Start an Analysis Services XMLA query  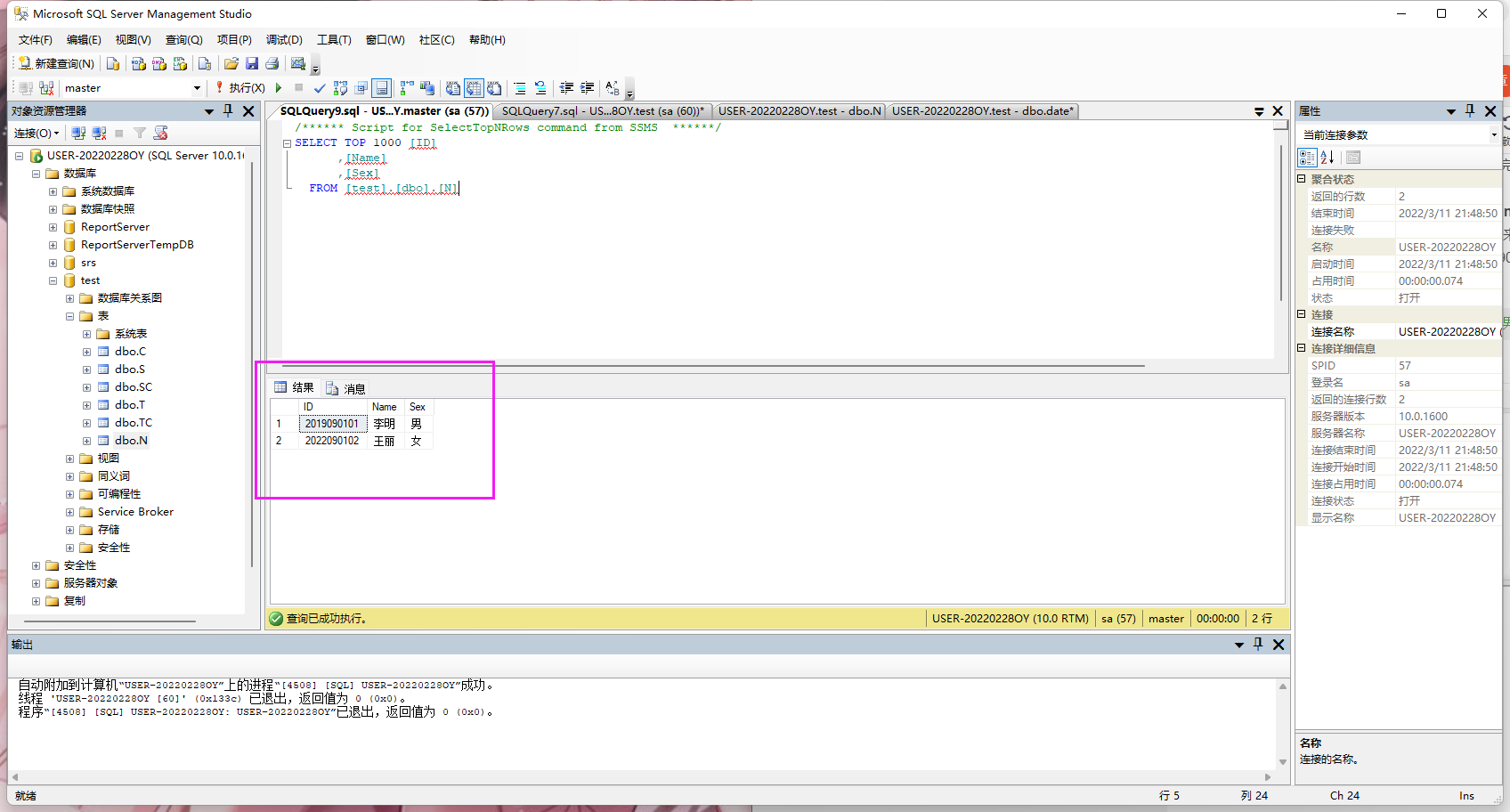point(180,63)
